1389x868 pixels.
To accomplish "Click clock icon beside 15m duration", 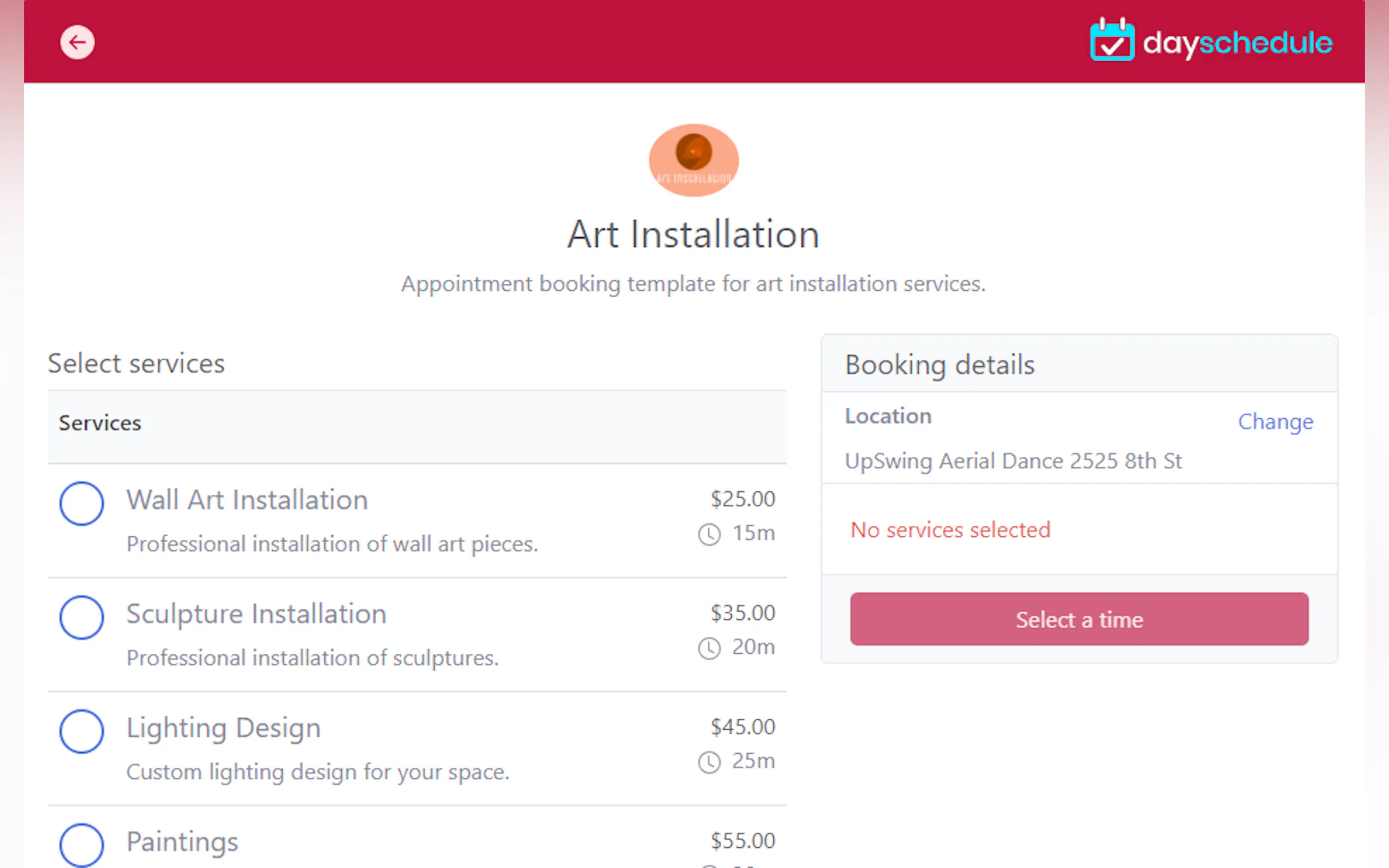I will [x=709, y=534].
